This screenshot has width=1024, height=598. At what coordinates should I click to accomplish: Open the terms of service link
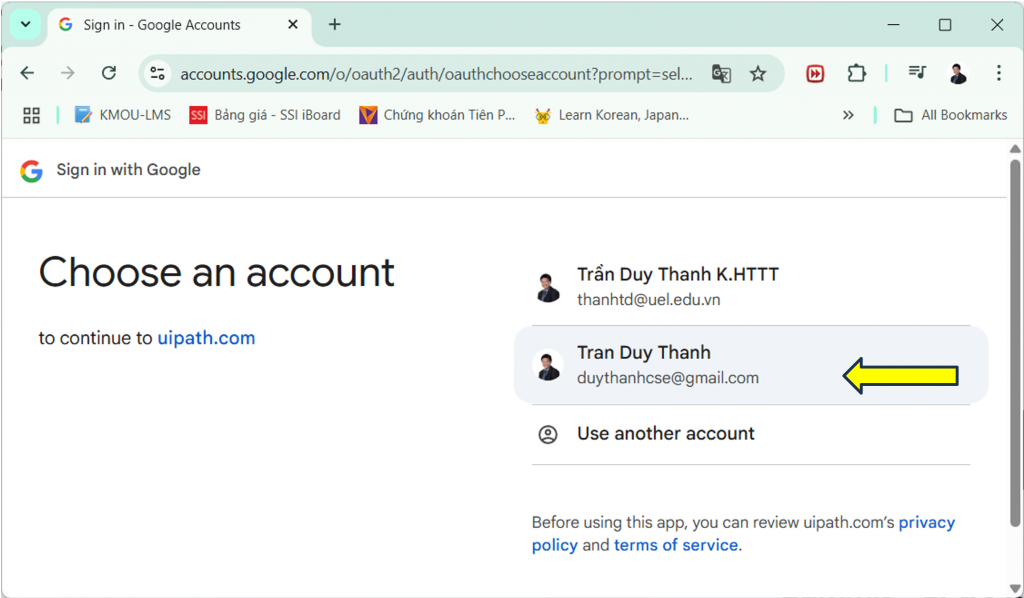pos(676,545)
